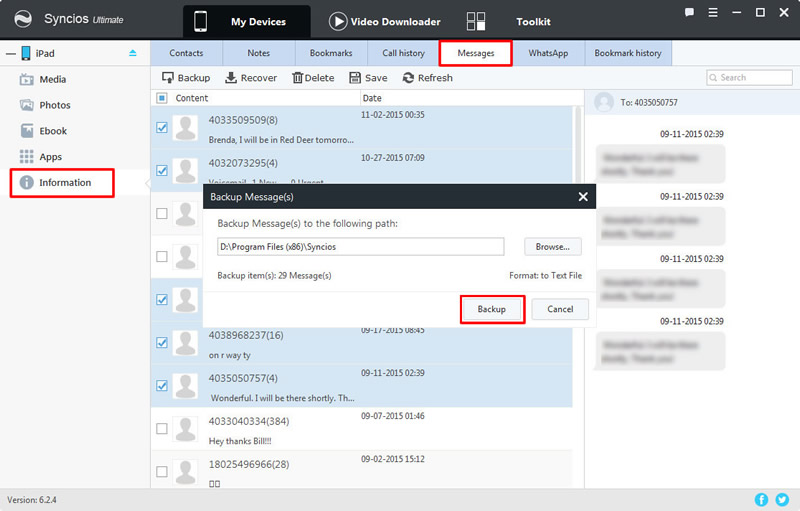Screen dimensions: 800x511
Task: Click the Delete toolbar button
Action: click(313, 78)
